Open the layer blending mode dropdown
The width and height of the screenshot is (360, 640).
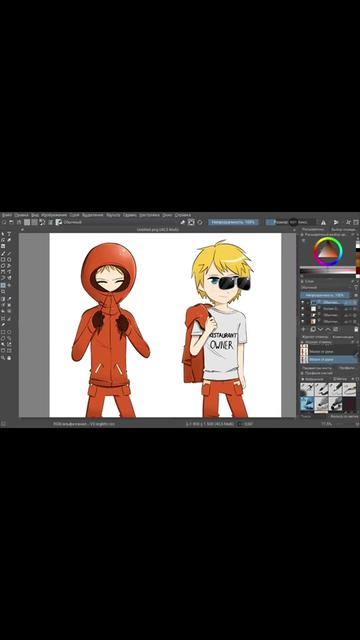[326, 287]
